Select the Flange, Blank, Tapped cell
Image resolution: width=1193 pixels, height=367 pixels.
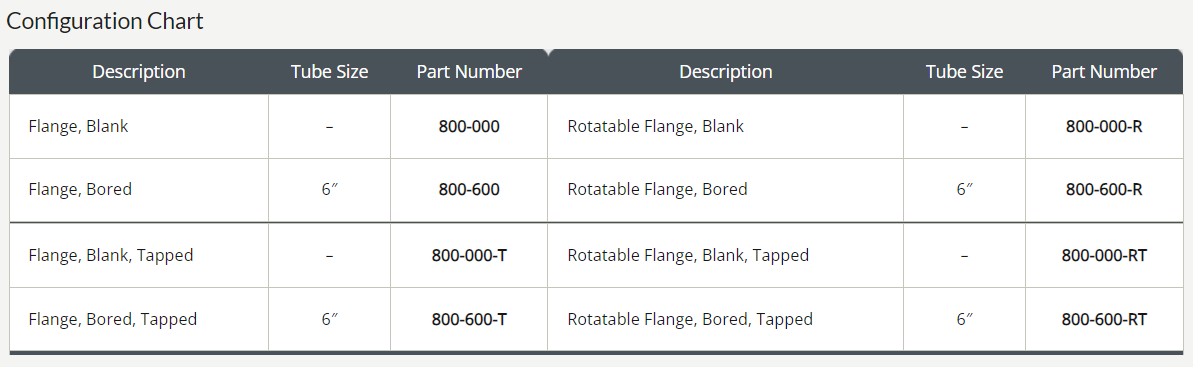[x=139, y=255]
